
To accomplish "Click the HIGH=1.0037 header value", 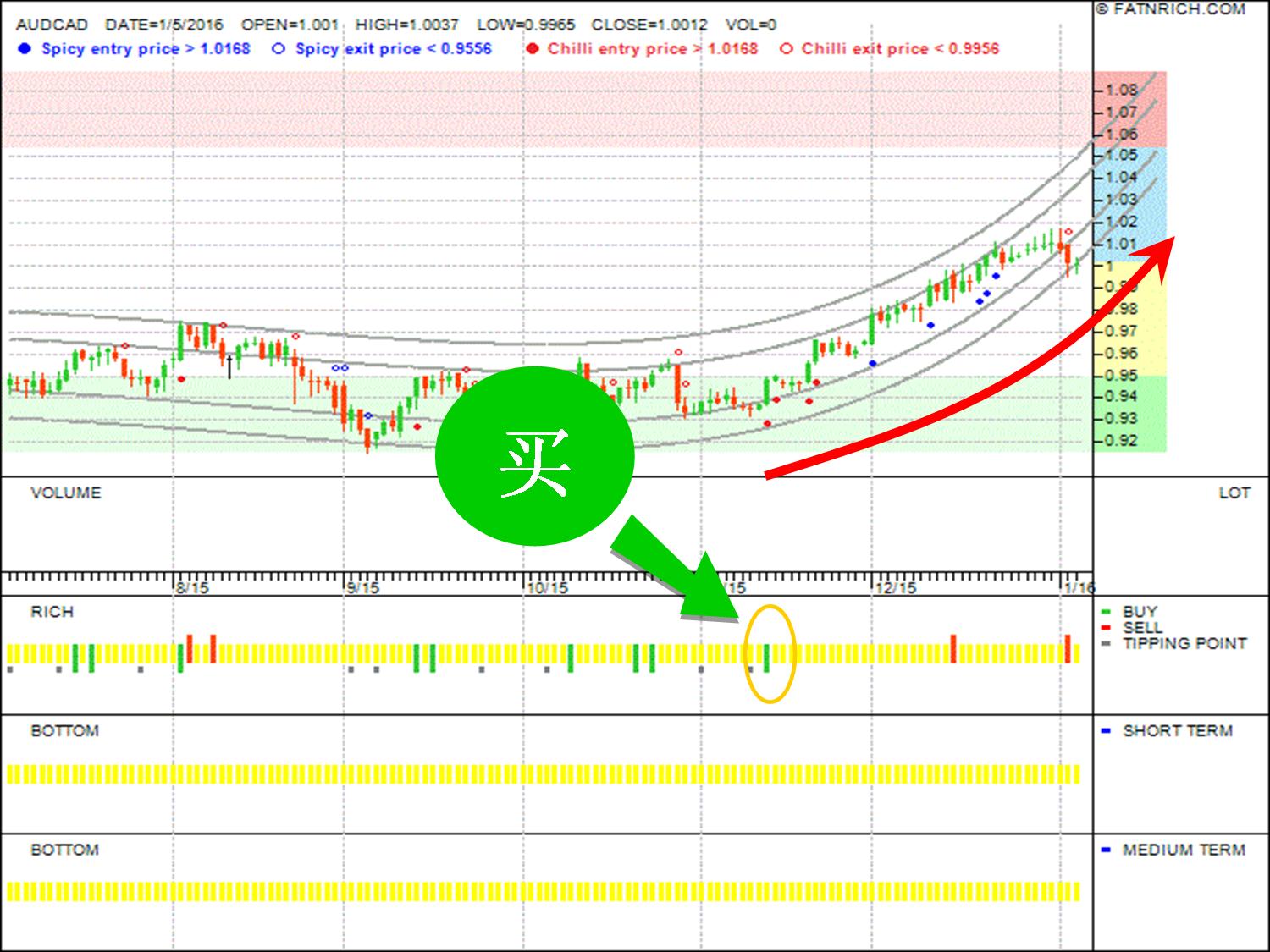I will (x=407, y=25).
